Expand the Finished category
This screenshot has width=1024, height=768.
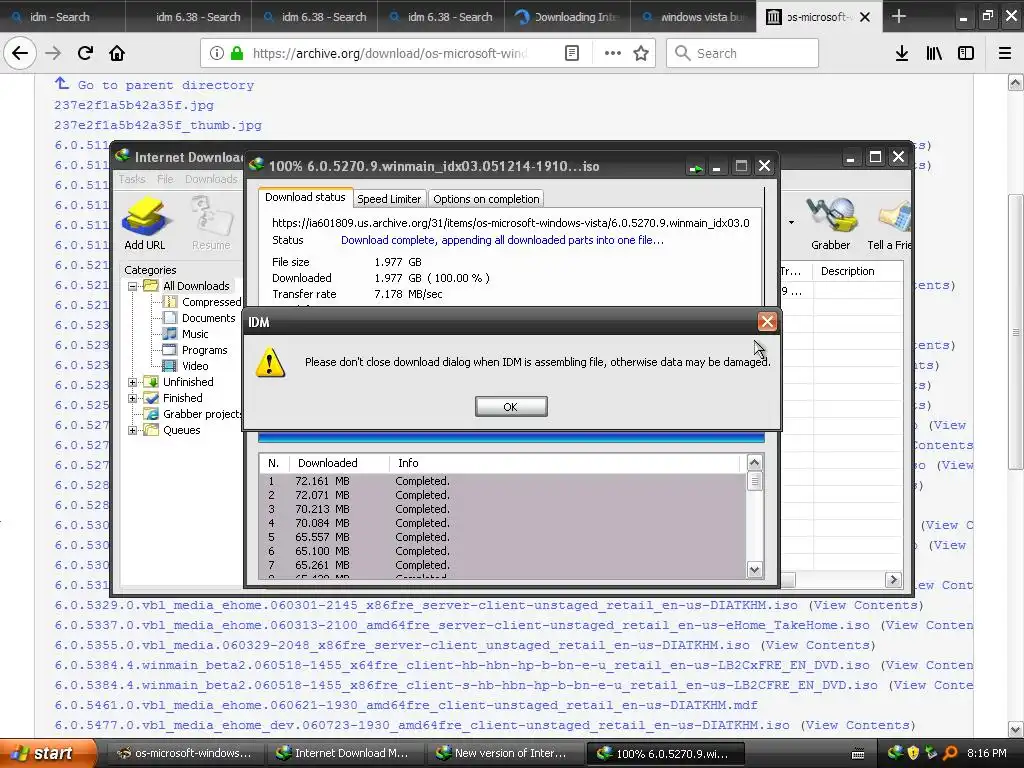(x=133, y=398)
